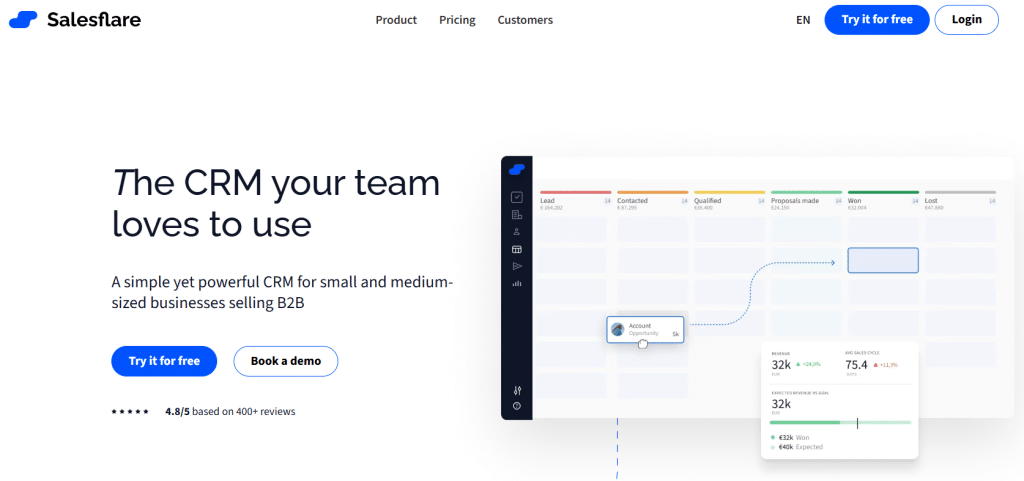Image resolution: width=1024 pixels, height=481 pixels.
Task: Click the Qualified column header
Action: 729,201
